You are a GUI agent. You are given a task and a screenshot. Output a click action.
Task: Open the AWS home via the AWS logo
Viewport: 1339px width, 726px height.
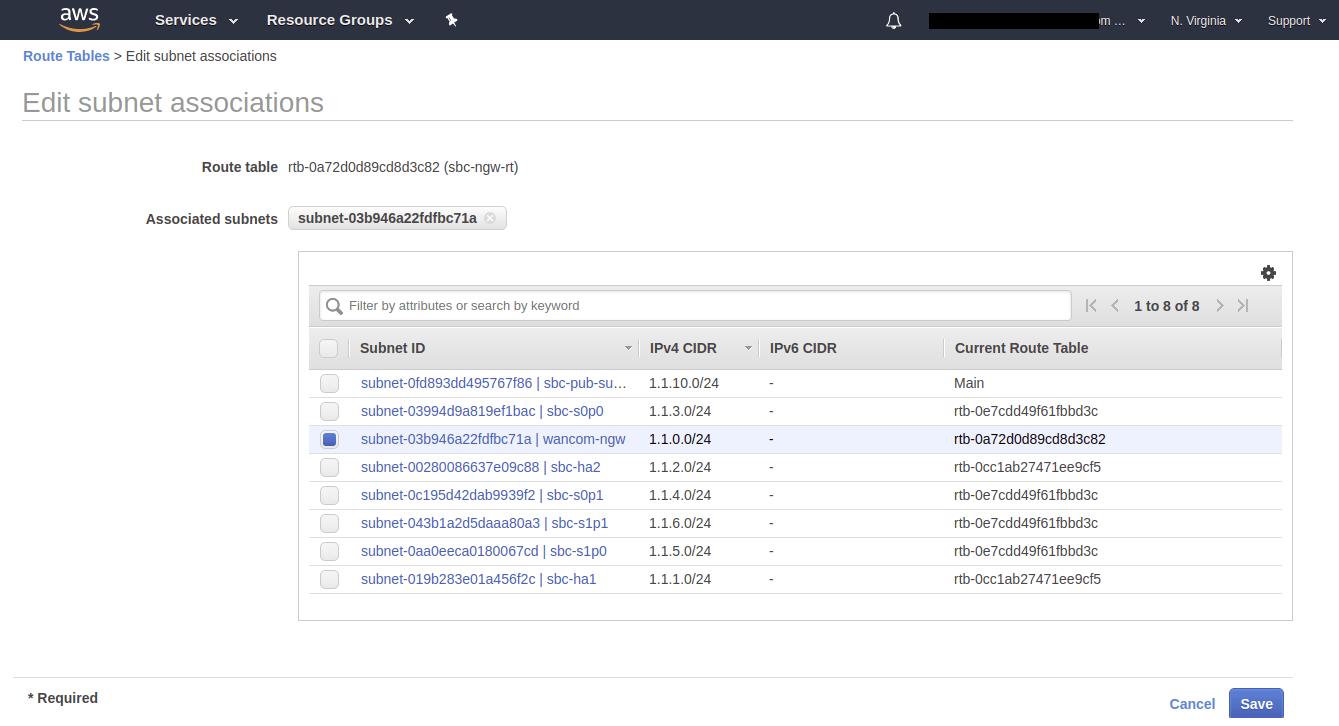(x=79, y=19)
